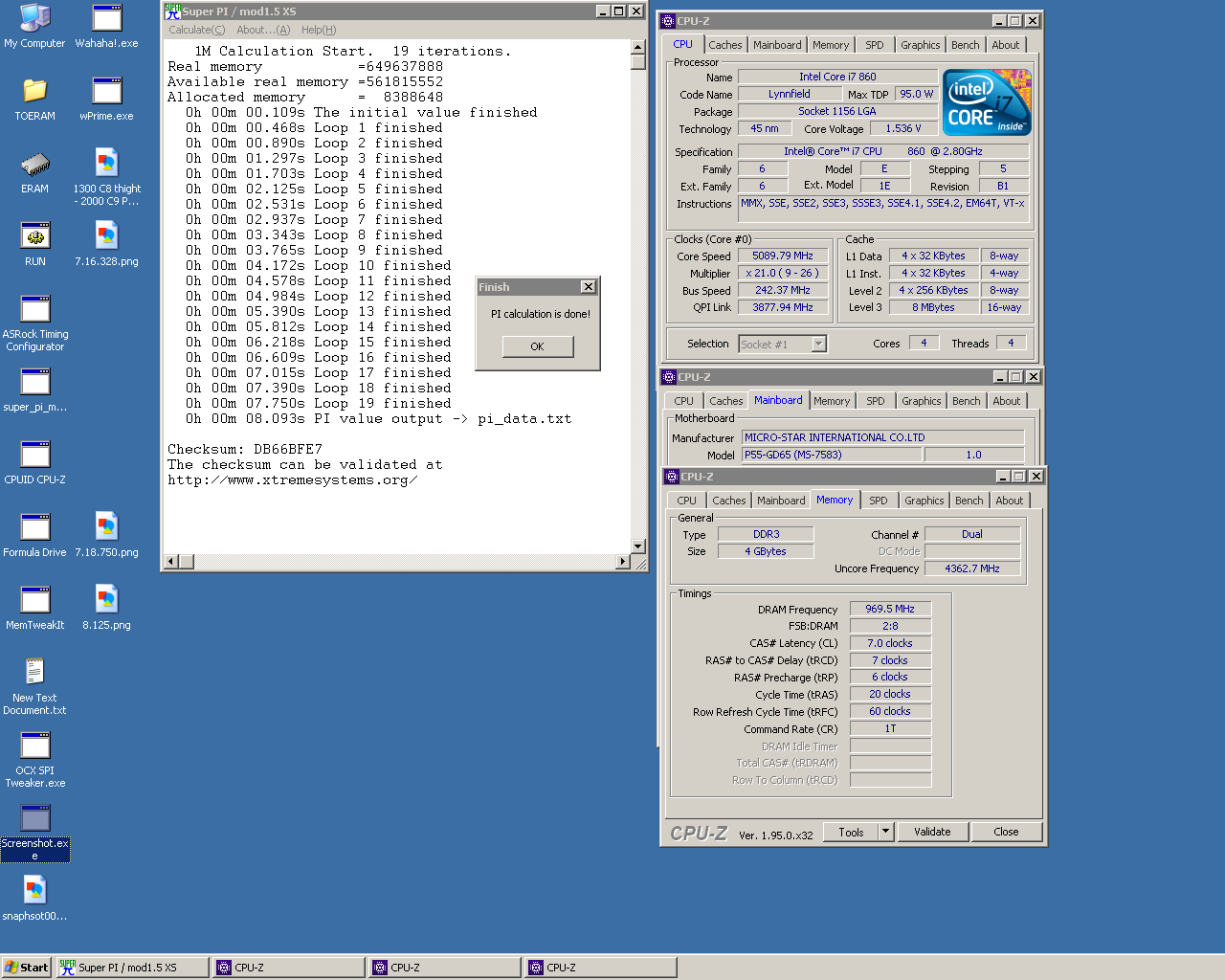Switch to first CPU-Z taskbar button
This screenshot has height=980, width=1225.
click(x=289, y=968)
